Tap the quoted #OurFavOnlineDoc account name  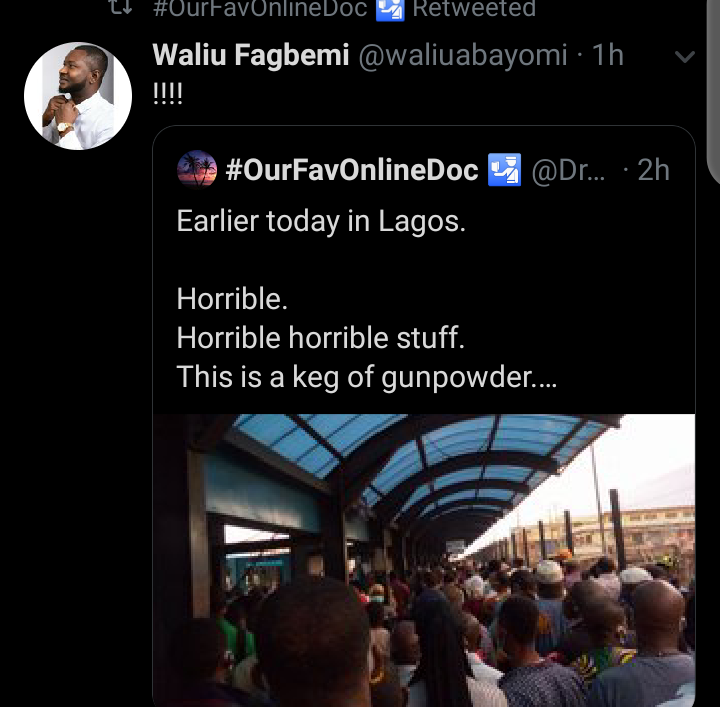point(352,170)
